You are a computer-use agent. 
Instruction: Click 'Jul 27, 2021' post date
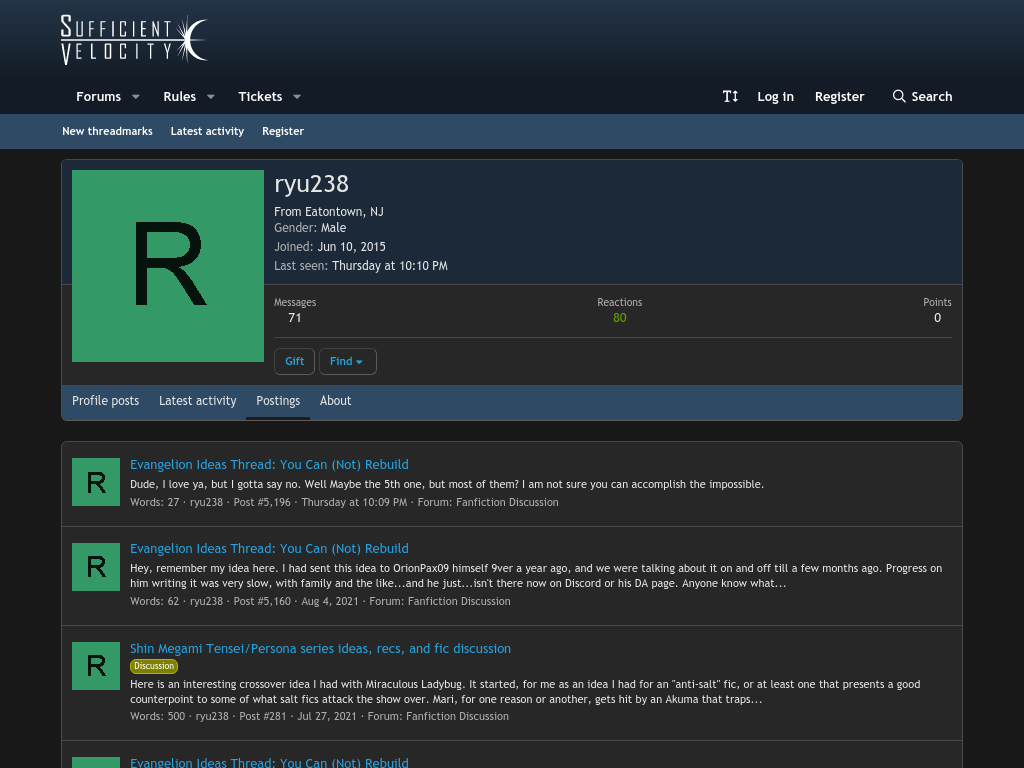coord(327,716)
